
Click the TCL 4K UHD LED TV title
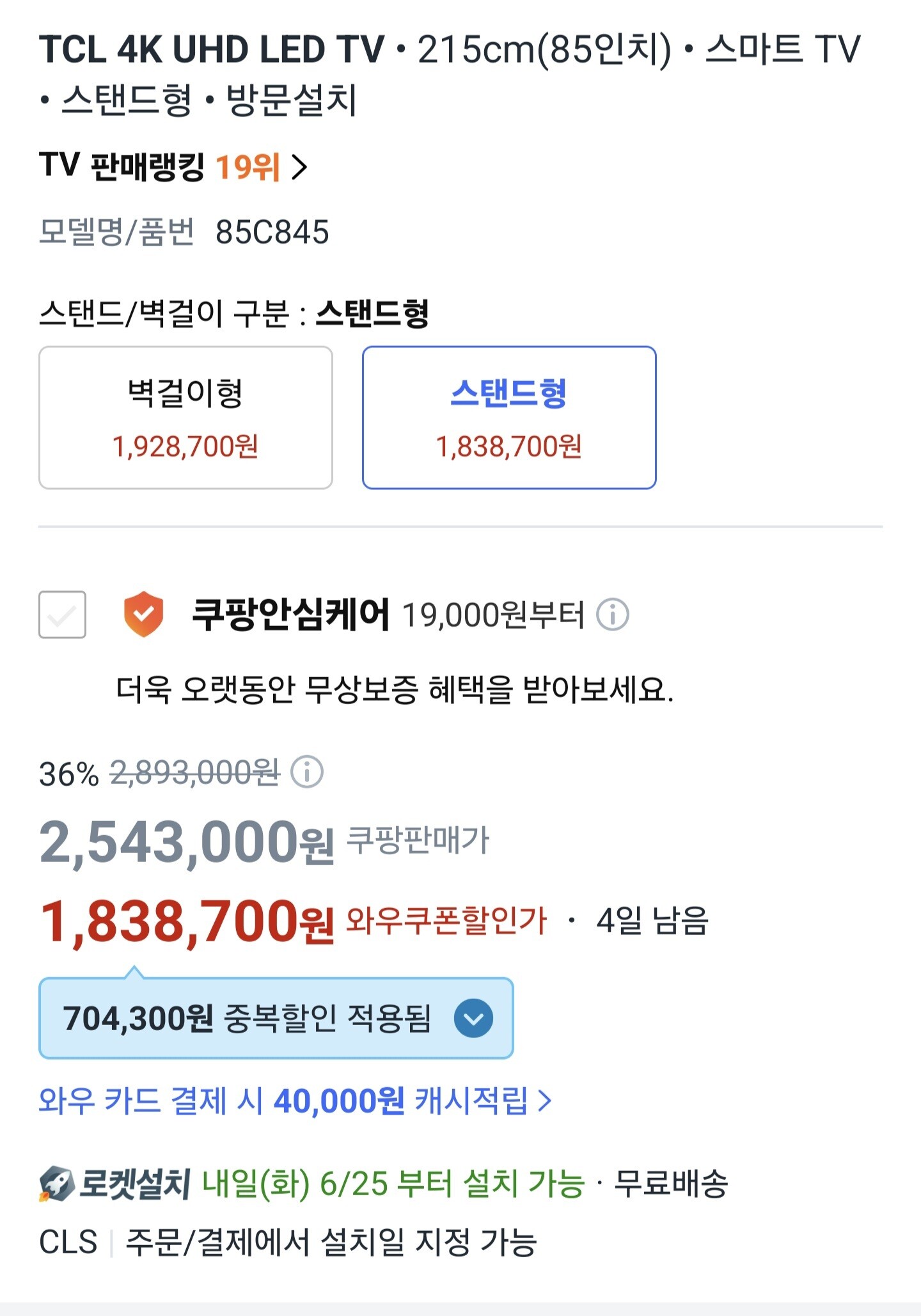[211, 50]
